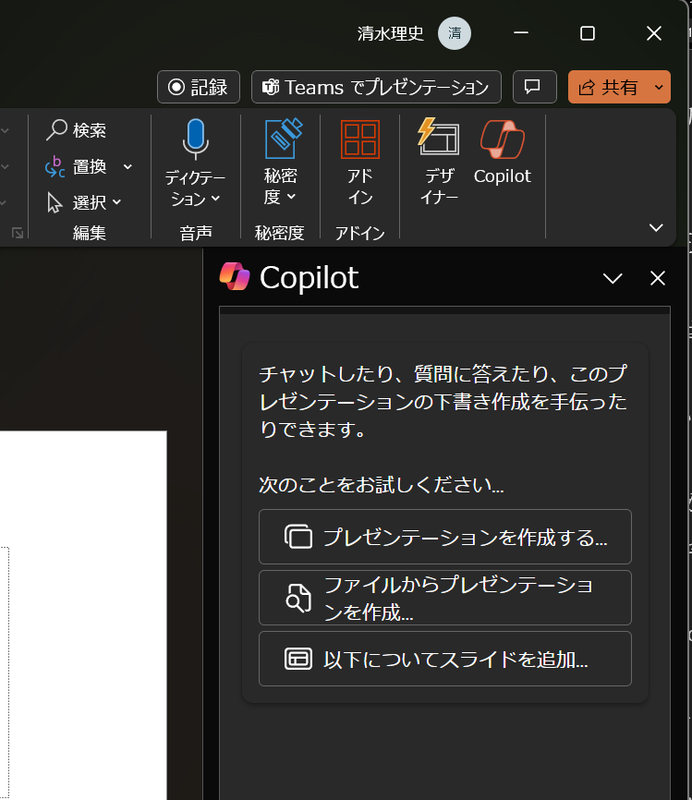Maximize the PowerPoint window
692x800 pixels.
tap(587, 33)
